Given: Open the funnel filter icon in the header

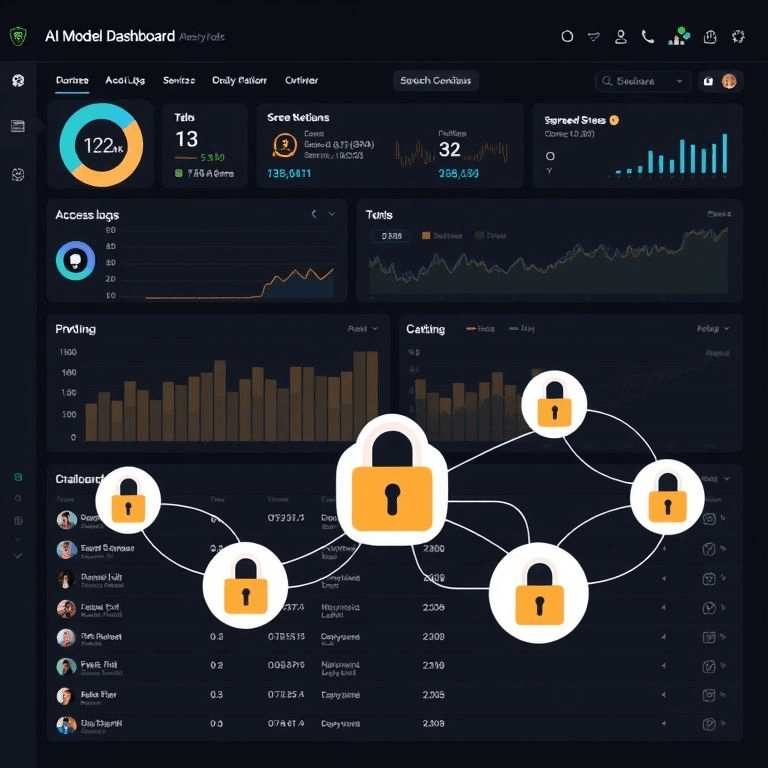Looking at the screenshot, I should (x=594, y=37).
